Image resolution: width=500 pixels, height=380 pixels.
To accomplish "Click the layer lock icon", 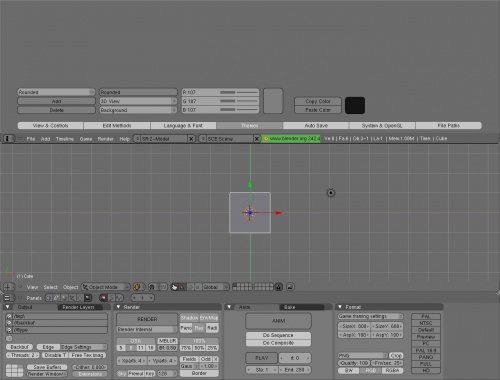I will [279, 287].
